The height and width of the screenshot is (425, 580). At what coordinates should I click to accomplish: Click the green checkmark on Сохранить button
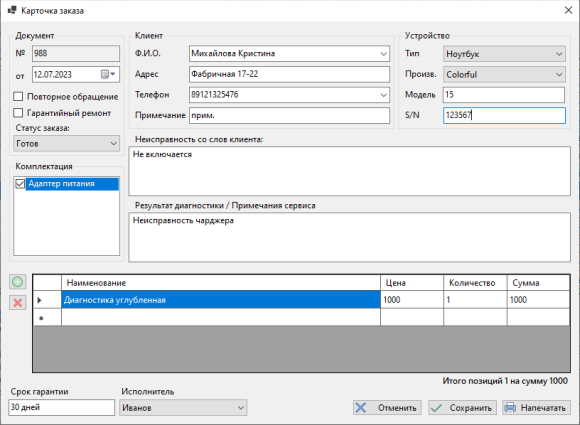(x=436, y=408)
